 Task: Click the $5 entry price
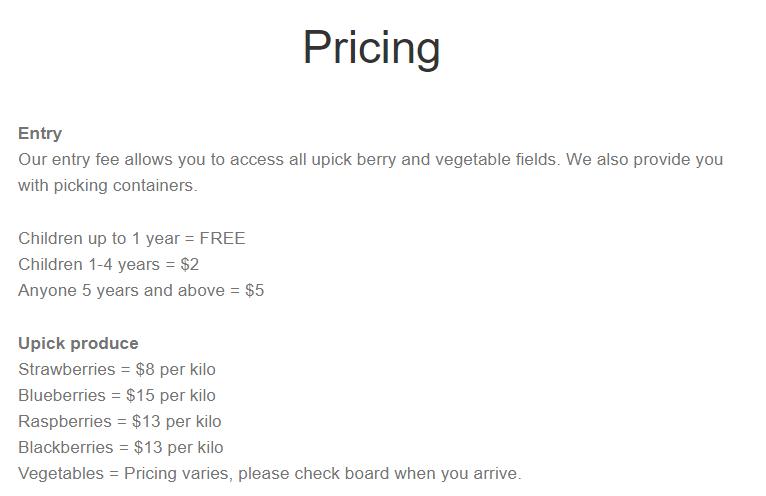pos(255,290)
